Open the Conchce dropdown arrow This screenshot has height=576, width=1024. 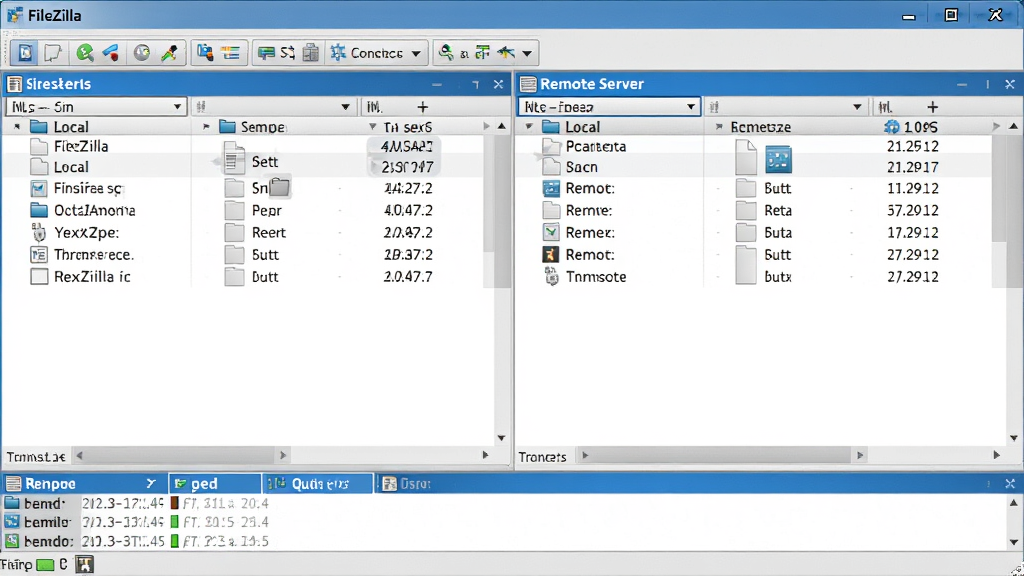pos(416,54)
